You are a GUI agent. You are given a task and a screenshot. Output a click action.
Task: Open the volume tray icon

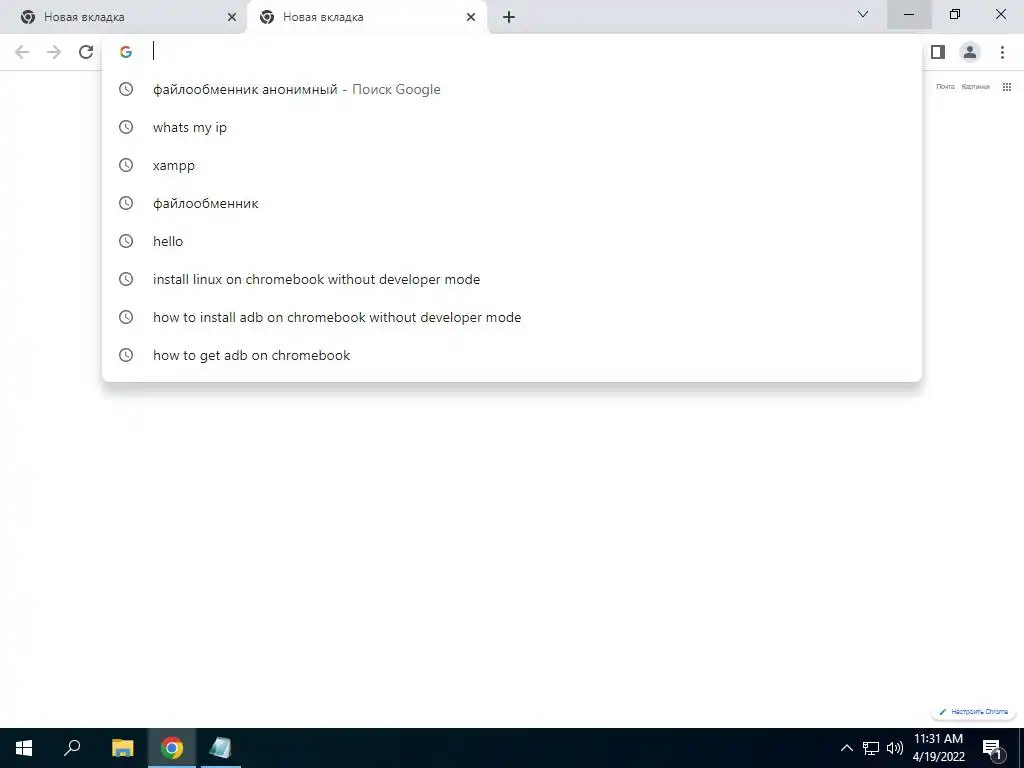(895, 748)
